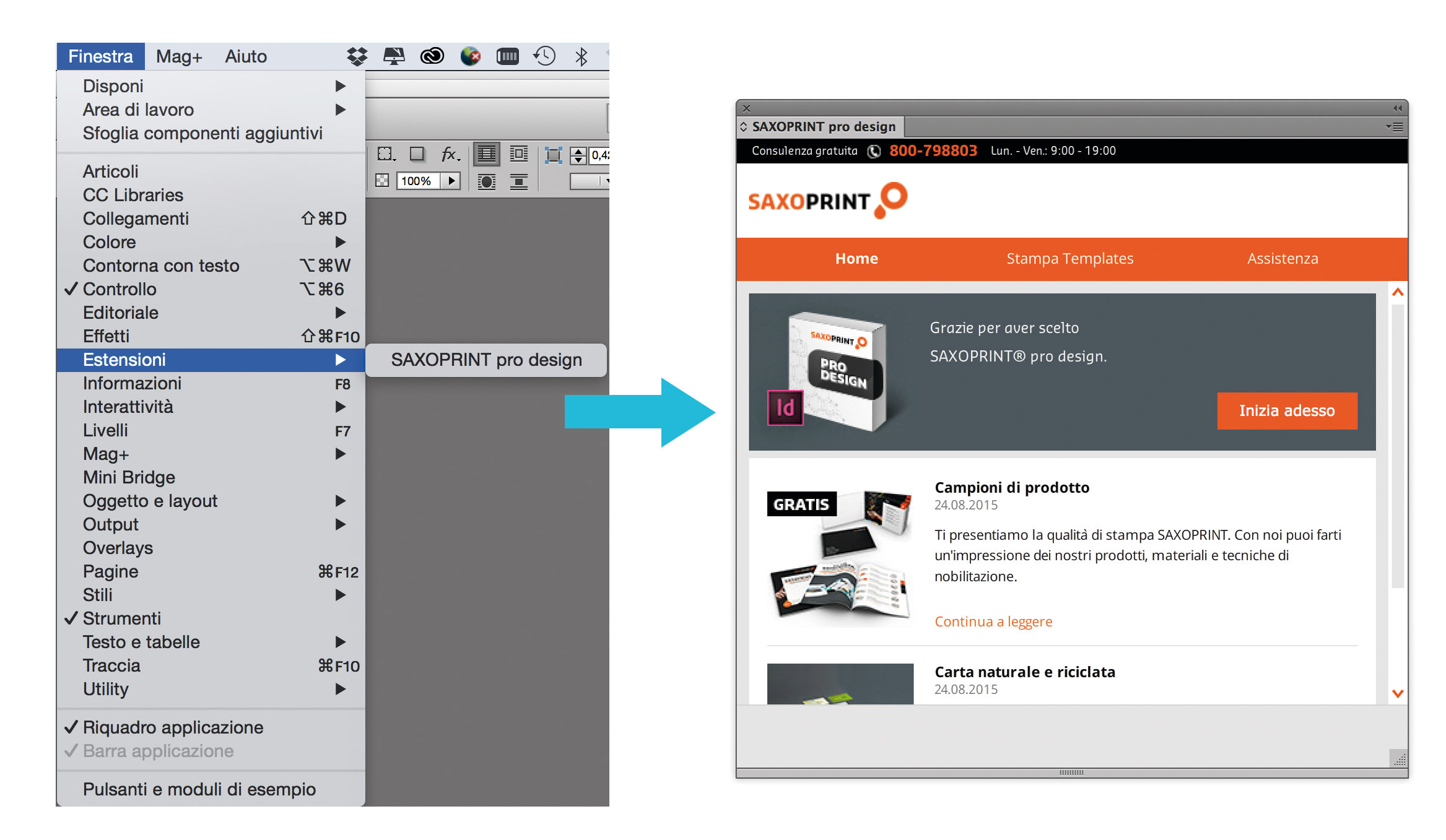Click the drop shadow icon in control bar

pyautogui.click(x=417, y=154)
